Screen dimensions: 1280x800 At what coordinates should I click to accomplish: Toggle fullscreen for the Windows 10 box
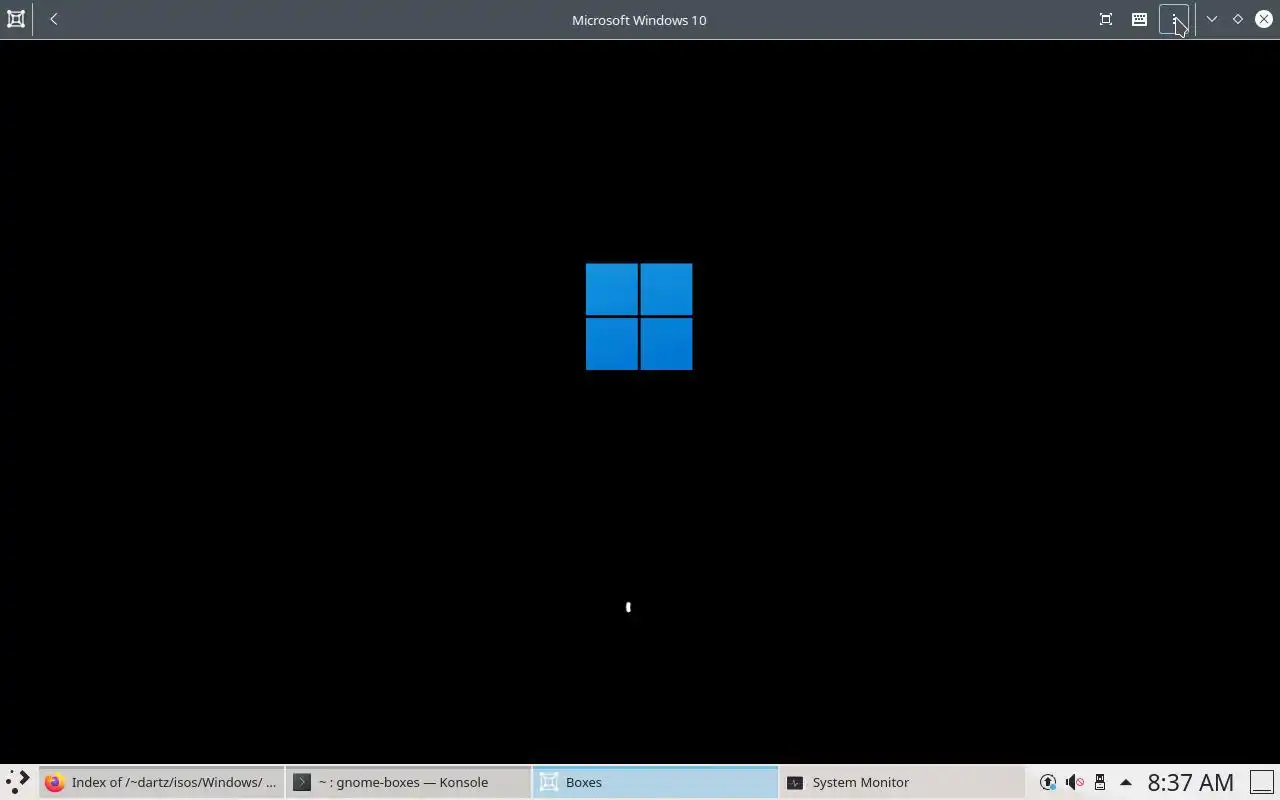1106,19
